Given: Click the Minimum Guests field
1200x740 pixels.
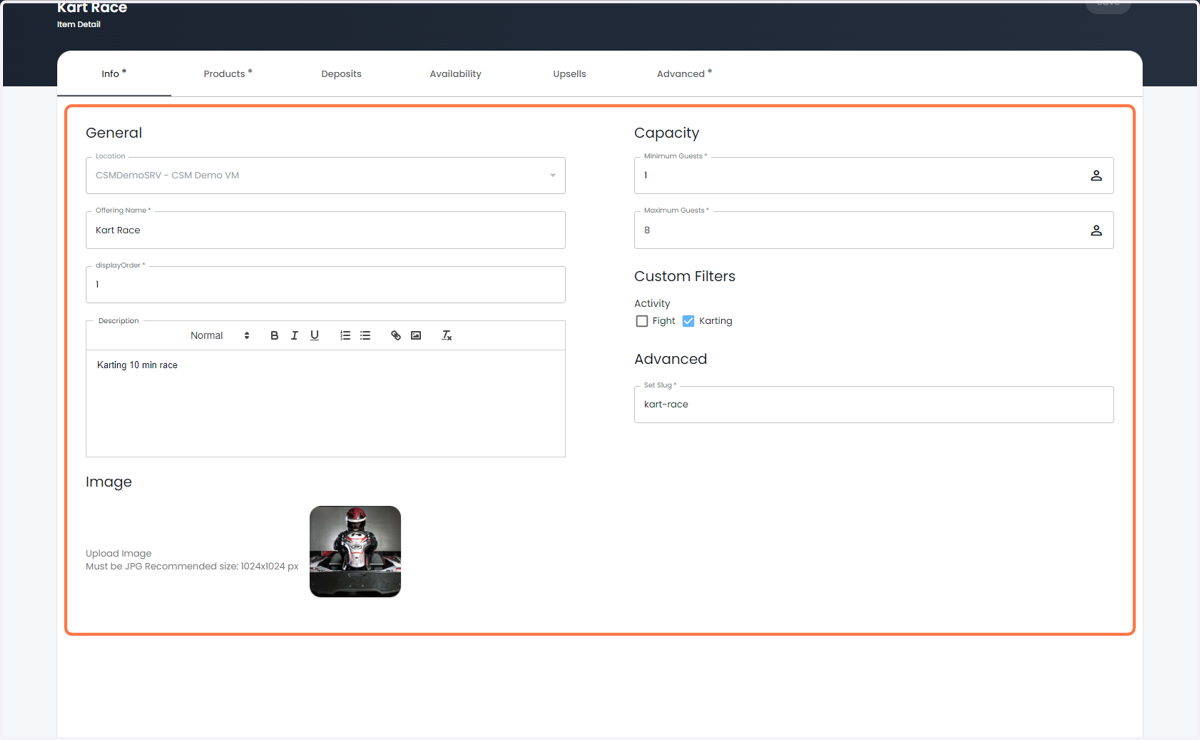Looking at the screenshot, I should pyautogui.click(x=874, y=176).
